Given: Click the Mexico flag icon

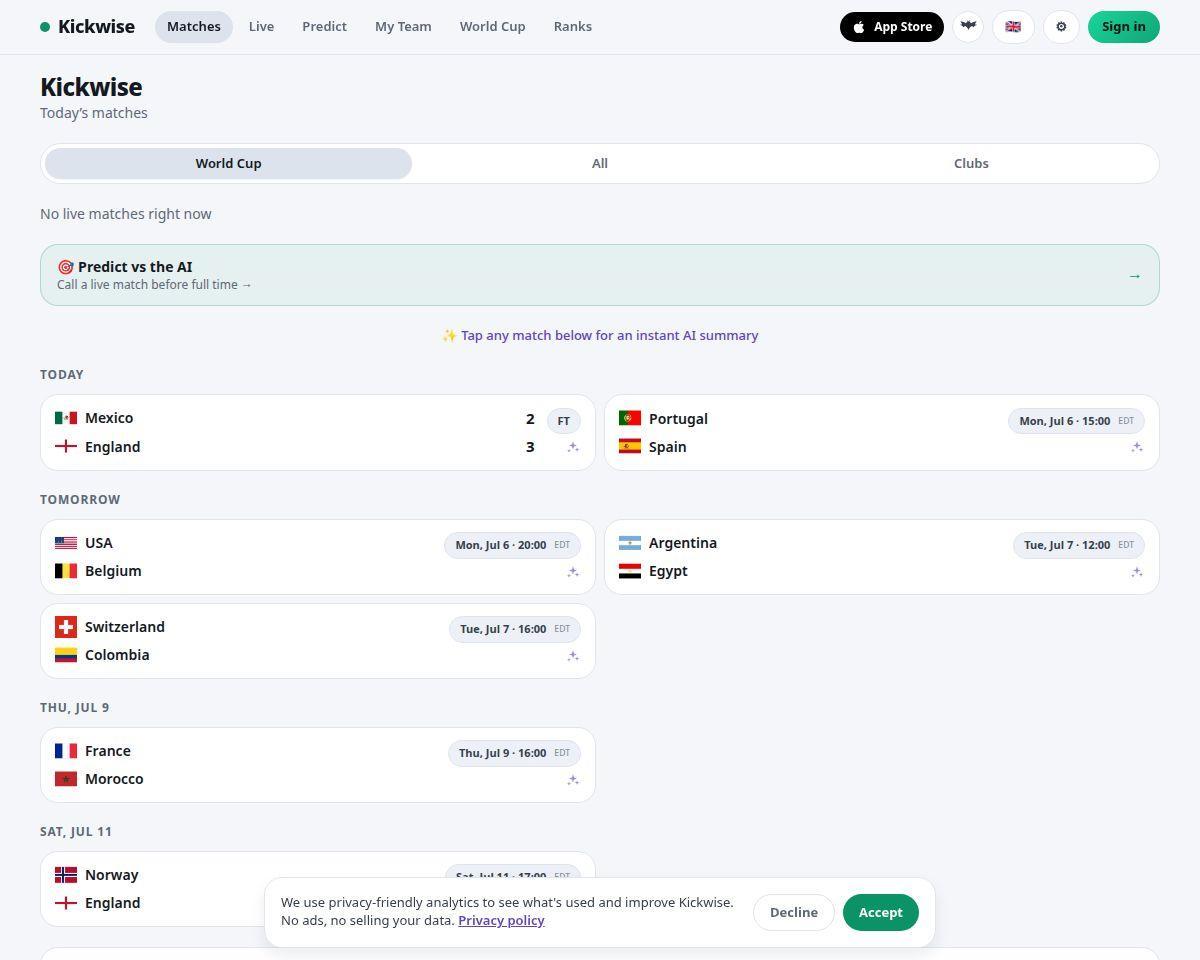Looking at the screenshot, I should pos(66,418).
